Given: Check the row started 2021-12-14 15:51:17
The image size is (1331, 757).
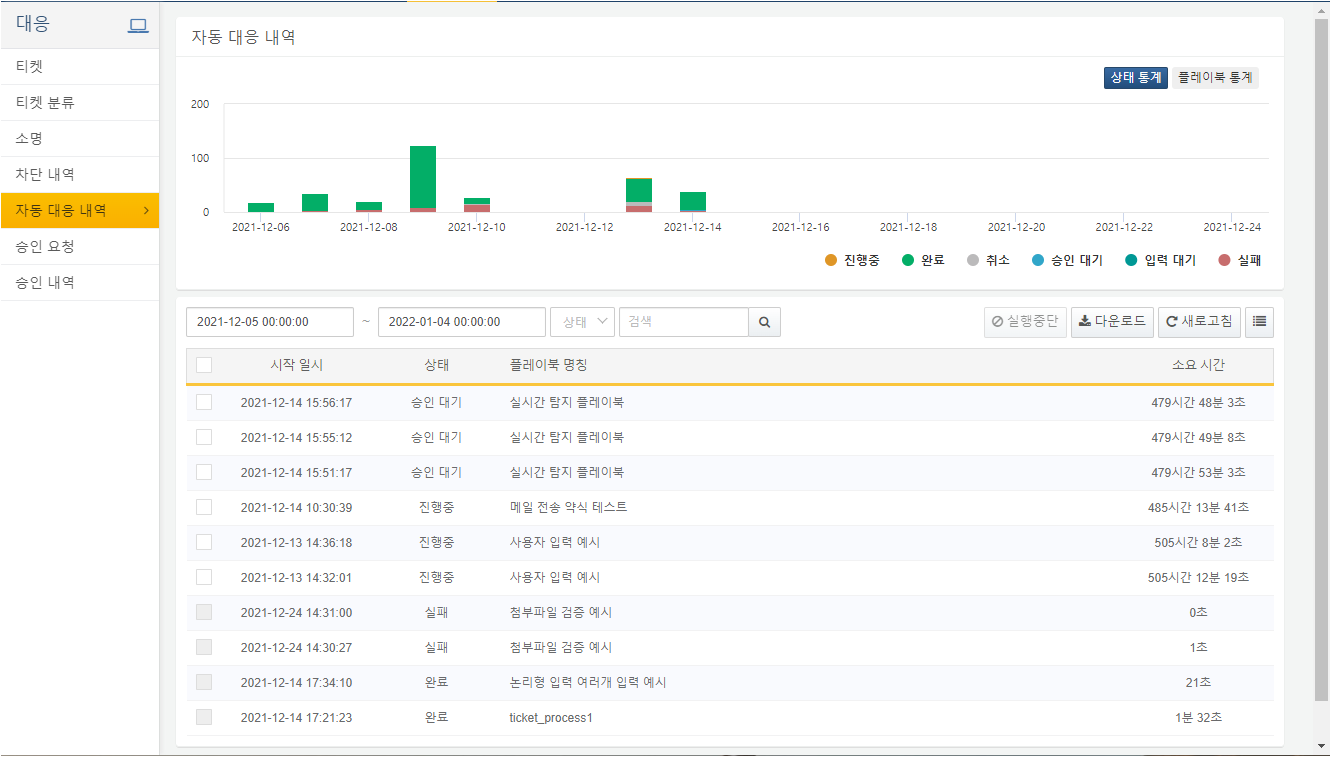Looking at the screenshot, I should point(204,472).
